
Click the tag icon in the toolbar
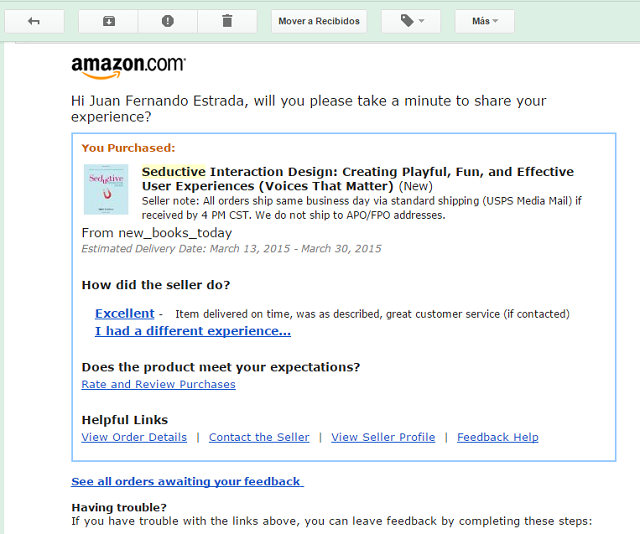(x=407, y=20)
